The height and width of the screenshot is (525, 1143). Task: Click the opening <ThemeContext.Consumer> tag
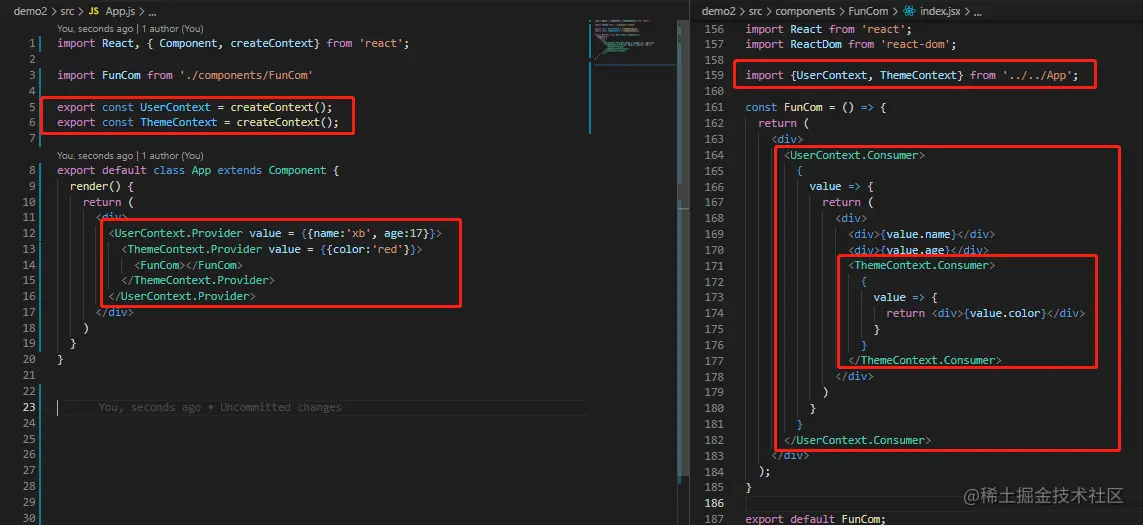click(x=921, y=265)
